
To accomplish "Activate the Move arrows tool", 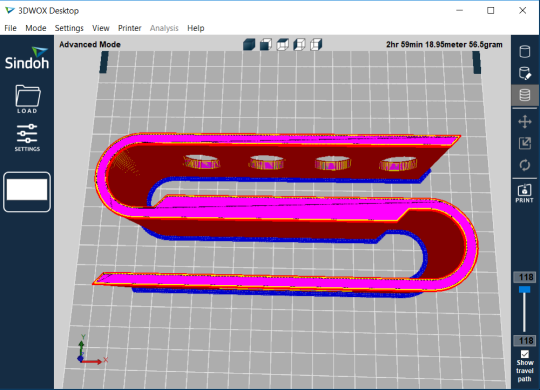I will pos(525,122).
